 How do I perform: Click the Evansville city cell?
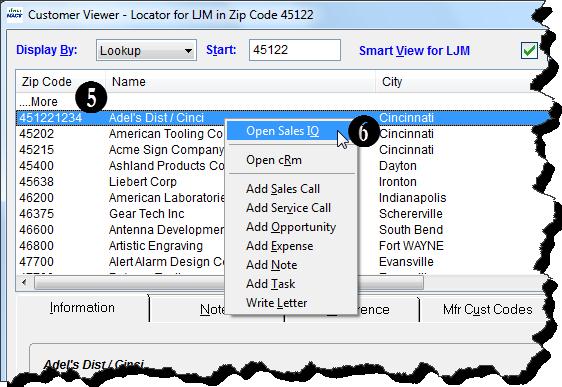(406, 262)
